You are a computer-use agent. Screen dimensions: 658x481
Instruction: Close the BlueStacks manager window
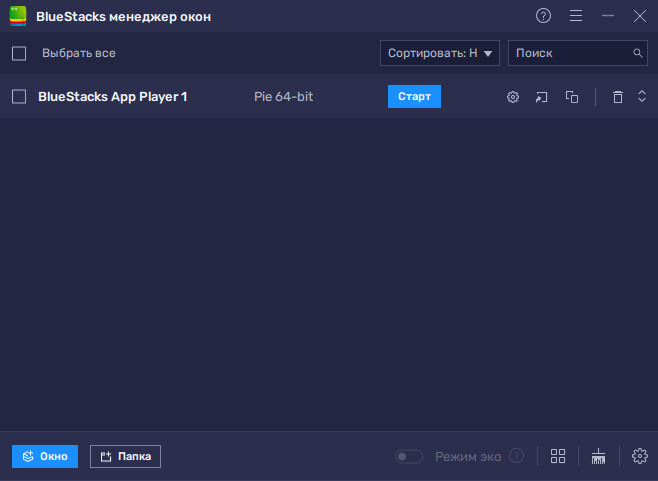[640, 16]
